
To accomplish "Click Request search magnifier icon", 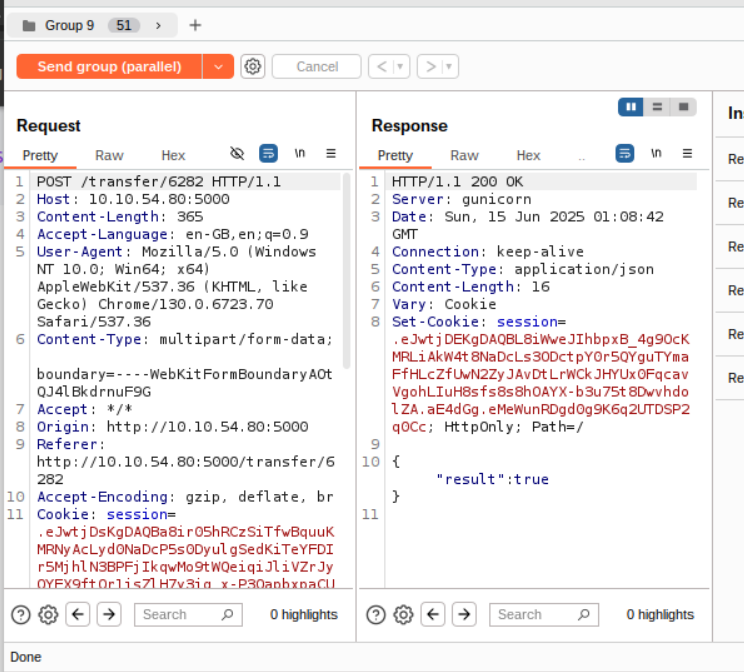I will (x=227, y=615).
